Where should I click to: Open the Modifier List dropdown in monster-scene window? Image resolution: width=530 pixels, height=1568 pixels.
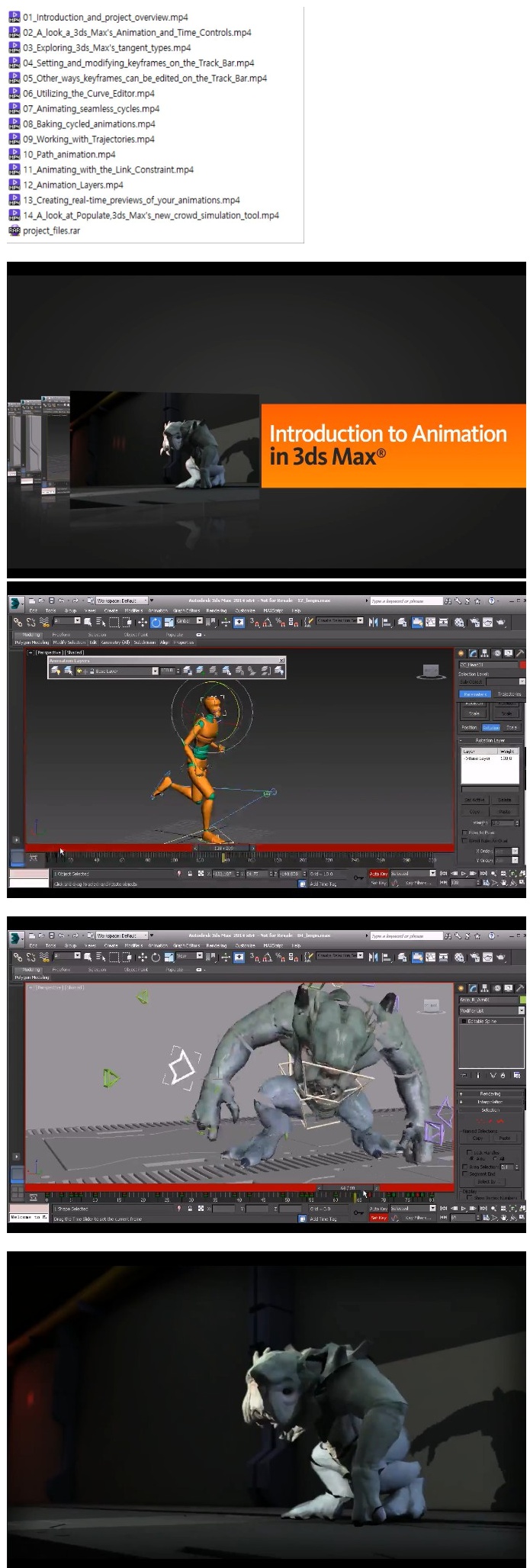pyautogui.click(x=492, y=1010)
